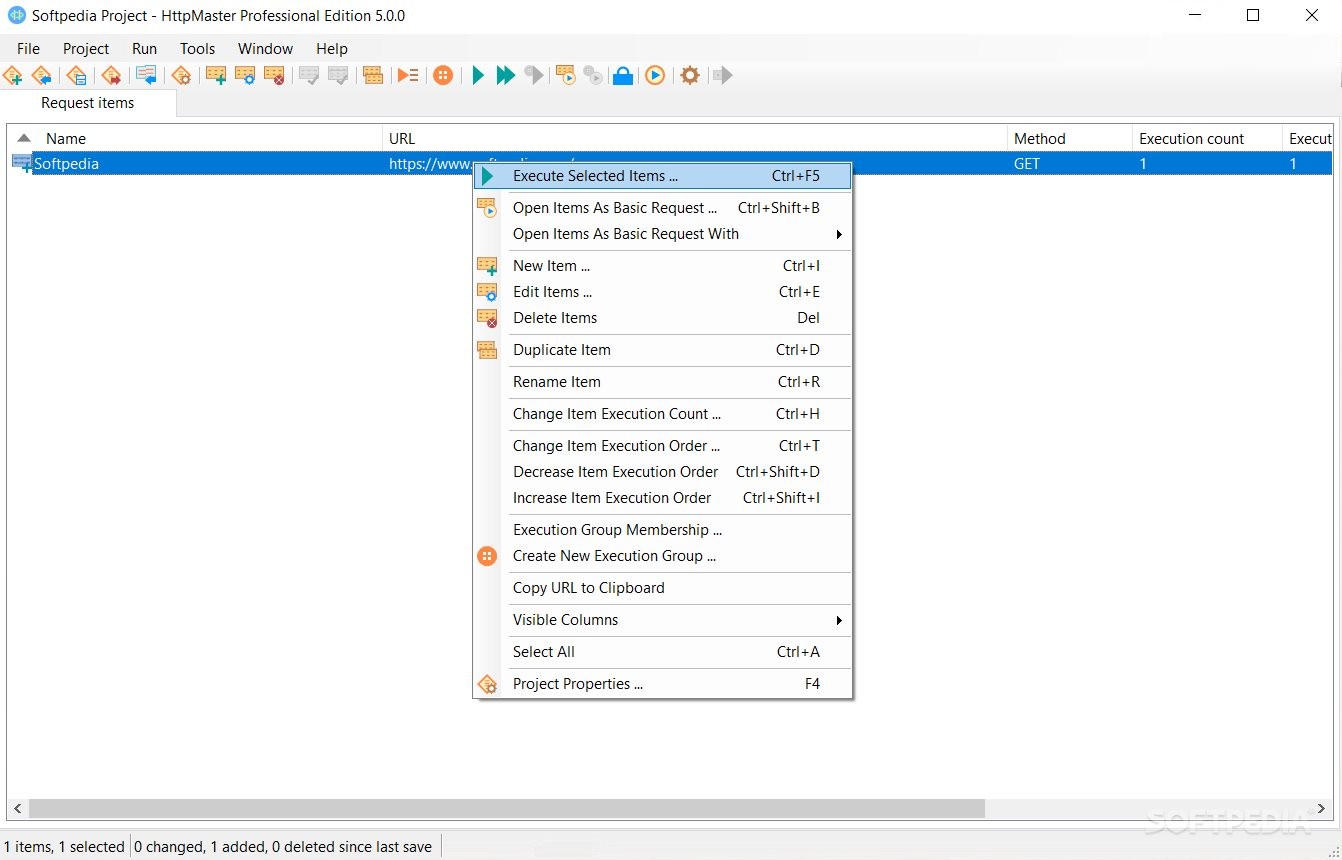
Task: Switch to the Request items tab
Action: (88, 103)
